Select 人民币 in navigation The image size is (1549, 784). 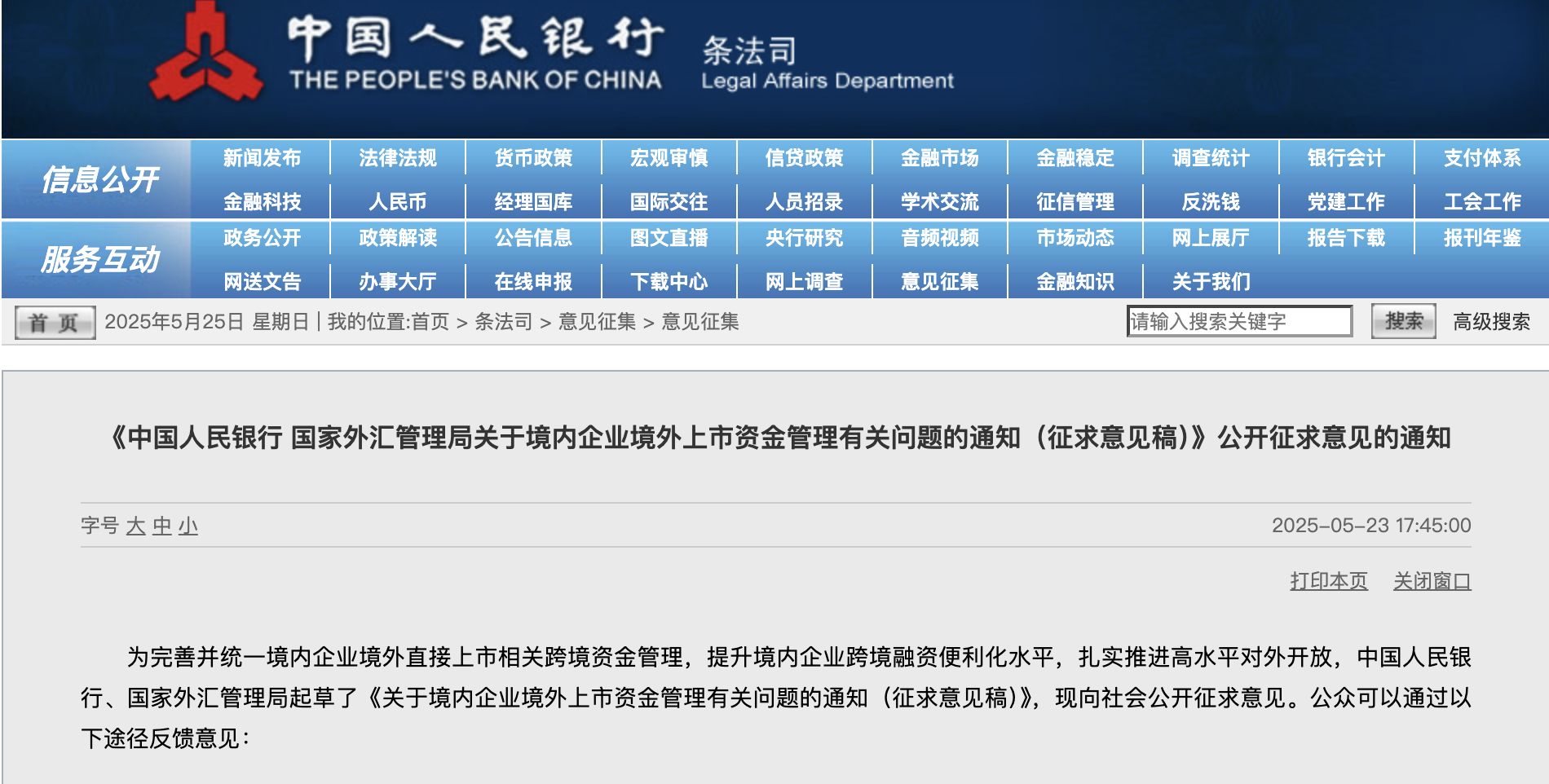[x=398, y=201]
